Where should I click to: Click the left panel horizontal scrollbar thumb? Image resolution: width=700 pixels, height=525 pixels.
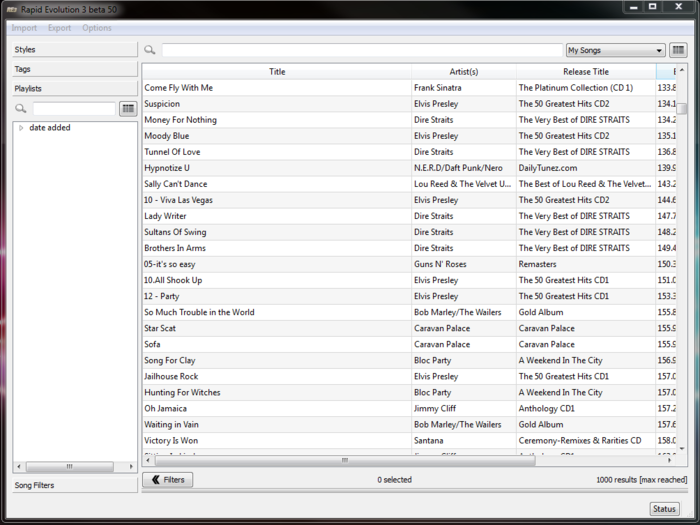tap(70, 467)
